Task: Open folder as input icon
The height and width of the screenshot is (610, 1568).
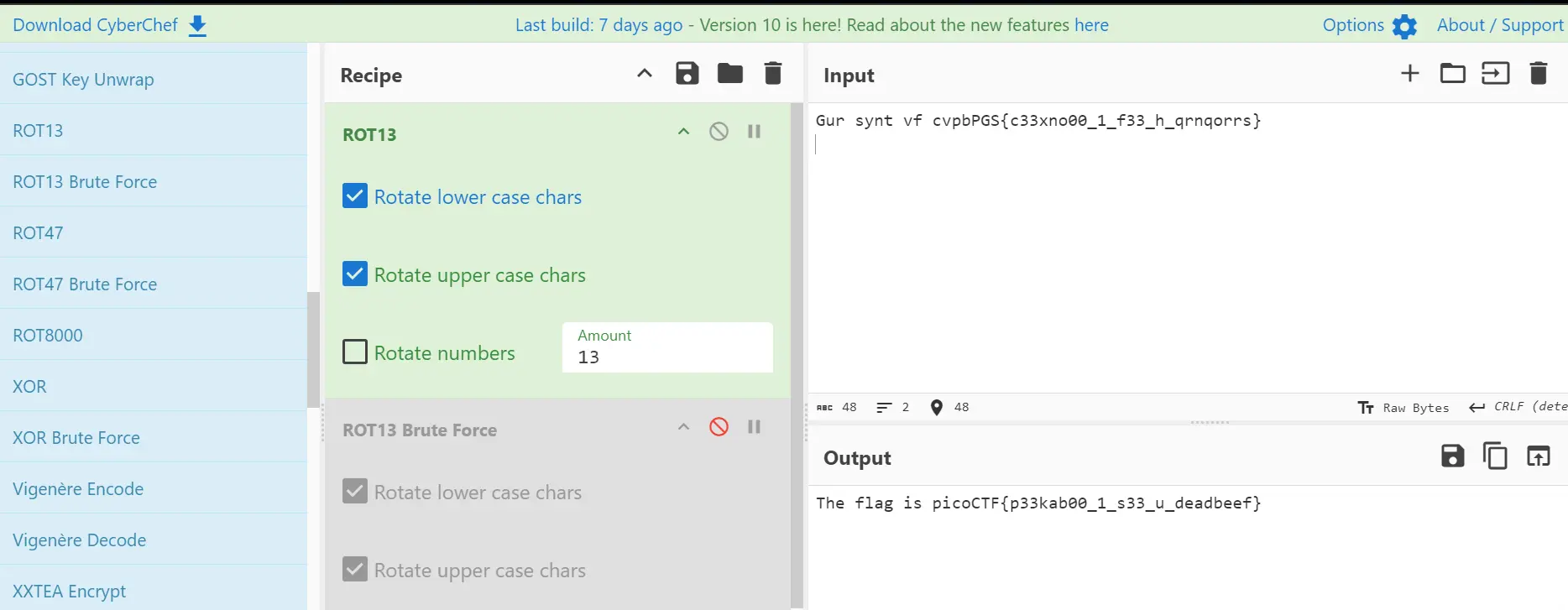Action: [x=1453, y=74]
